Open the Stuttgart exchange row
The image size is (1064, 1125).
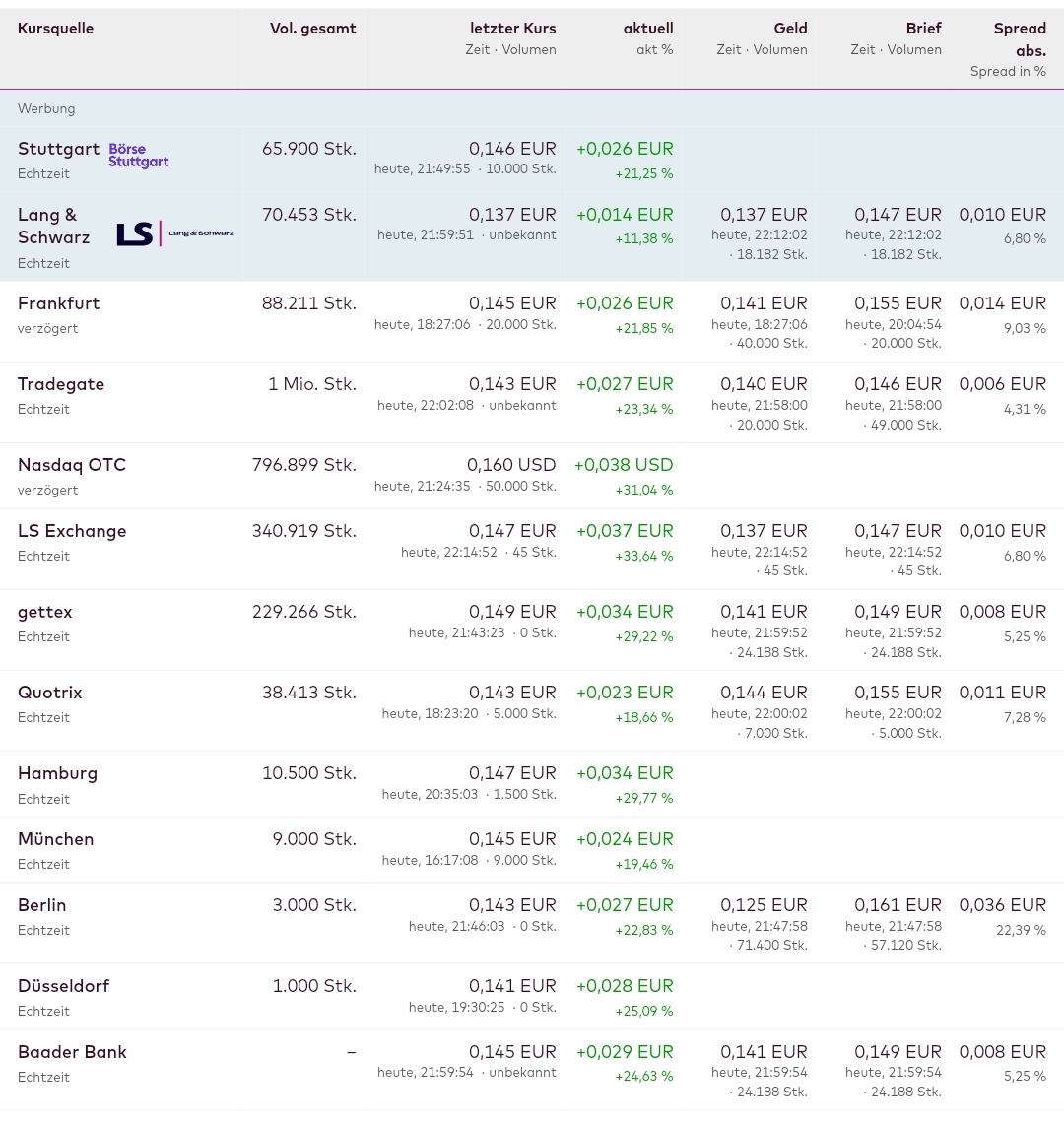click(x=59, y=149)
